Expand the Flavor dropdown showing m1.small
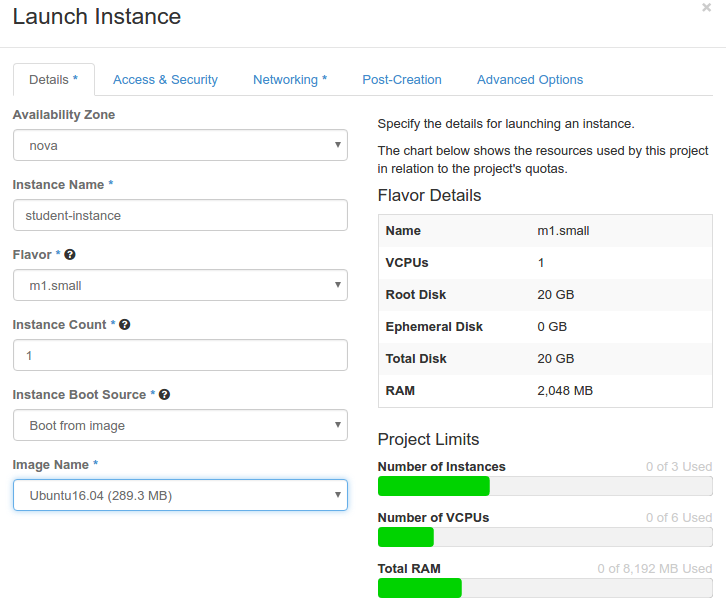 coord(180,285)
